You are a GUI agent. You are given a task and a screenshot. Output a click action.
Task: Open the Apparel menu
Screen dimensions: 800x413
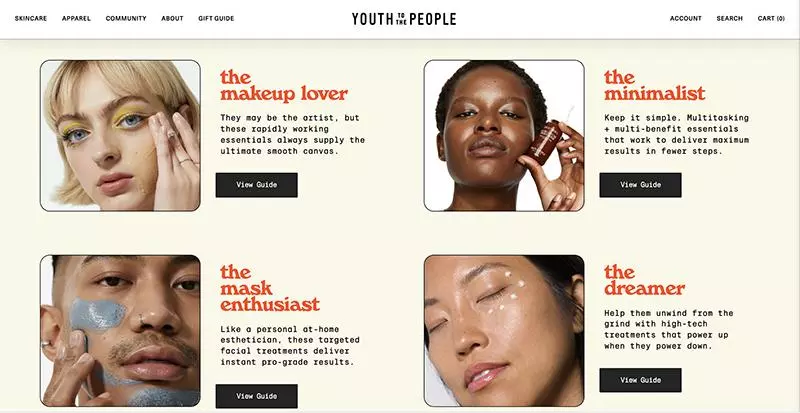click(x=77, y=18)
